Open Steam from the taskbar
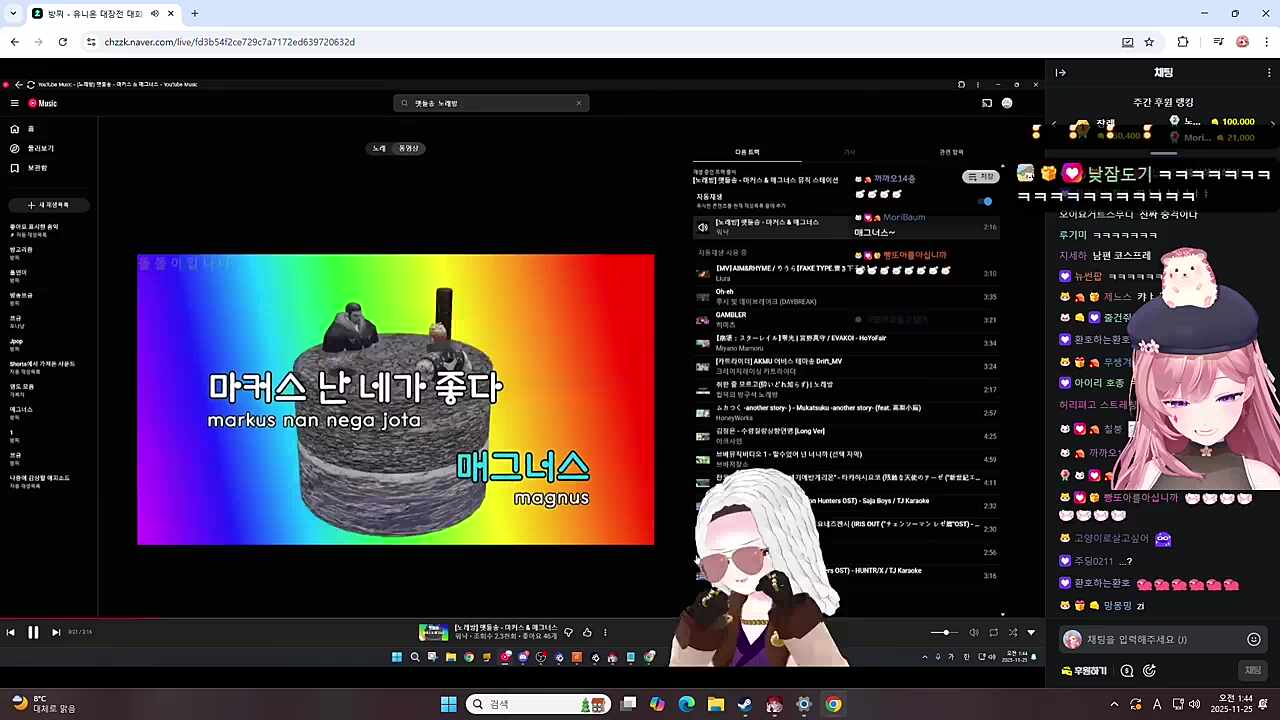Viewport: 1280px width, 720px height. tap(745, 704)
